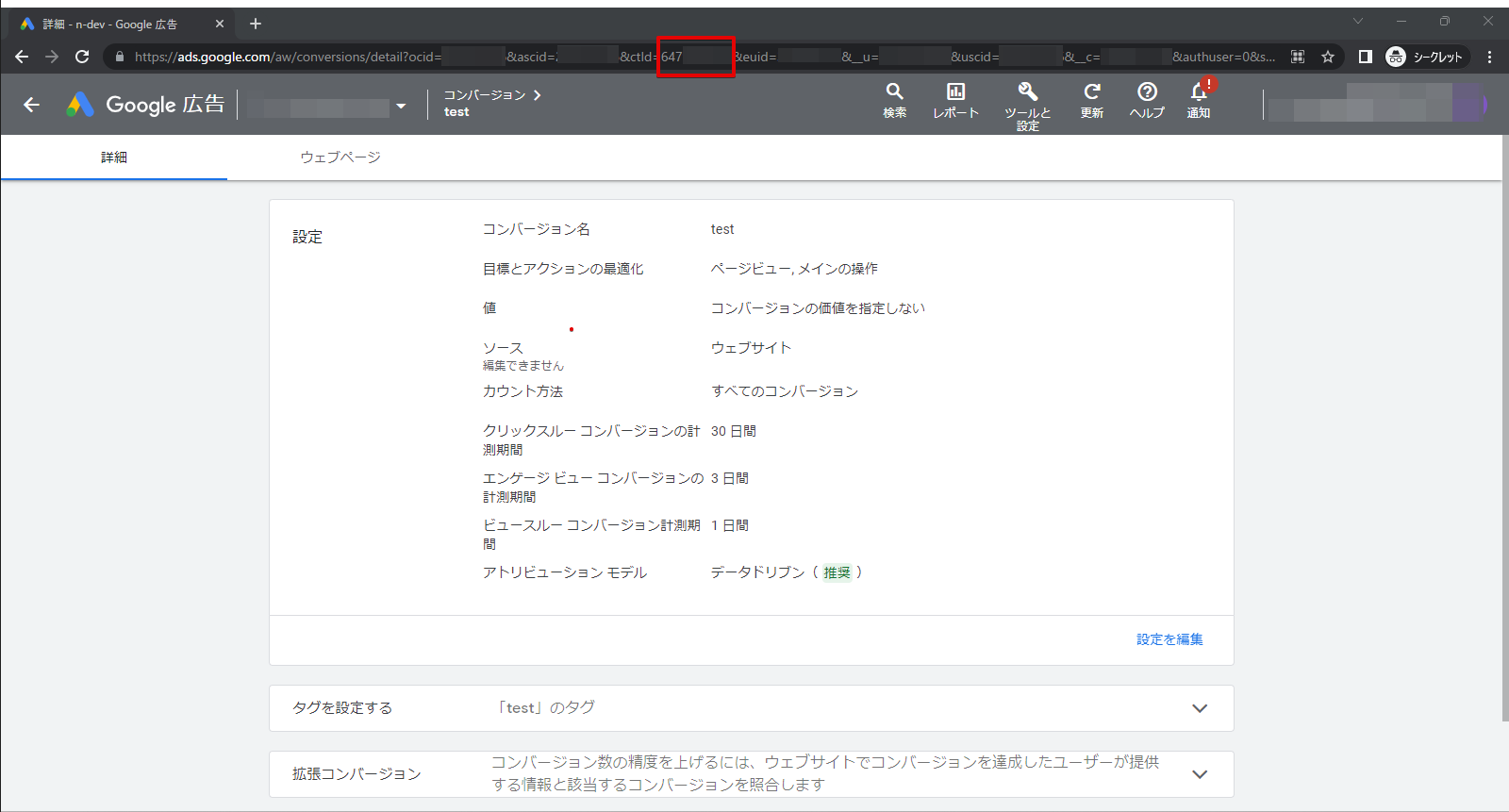Click the コンバージョン名 value test

[x=722, y=229]
